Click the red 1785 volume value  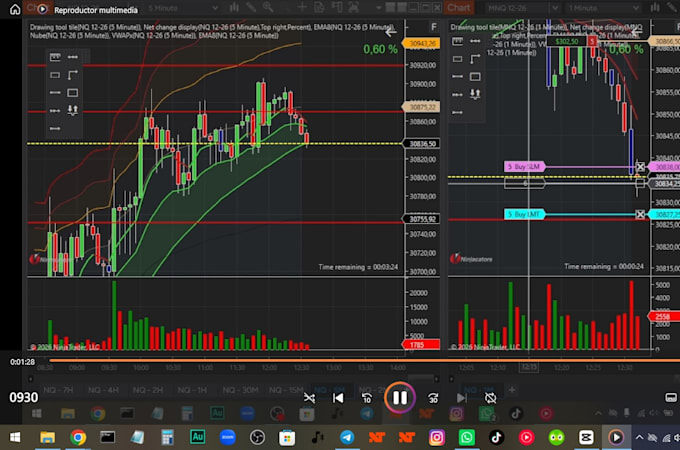[x=422, y=345]
